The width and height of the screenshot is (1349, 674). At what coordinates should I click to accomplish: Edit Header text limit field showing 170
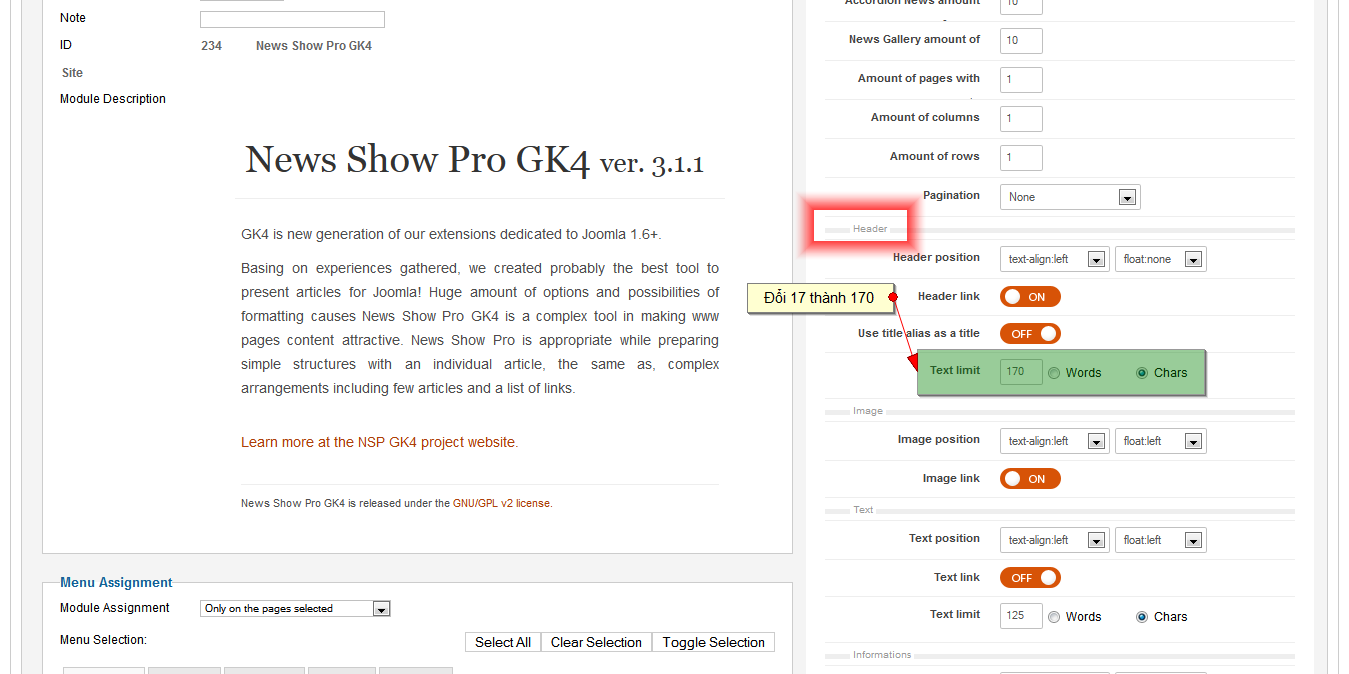[x=1021, y=372]
